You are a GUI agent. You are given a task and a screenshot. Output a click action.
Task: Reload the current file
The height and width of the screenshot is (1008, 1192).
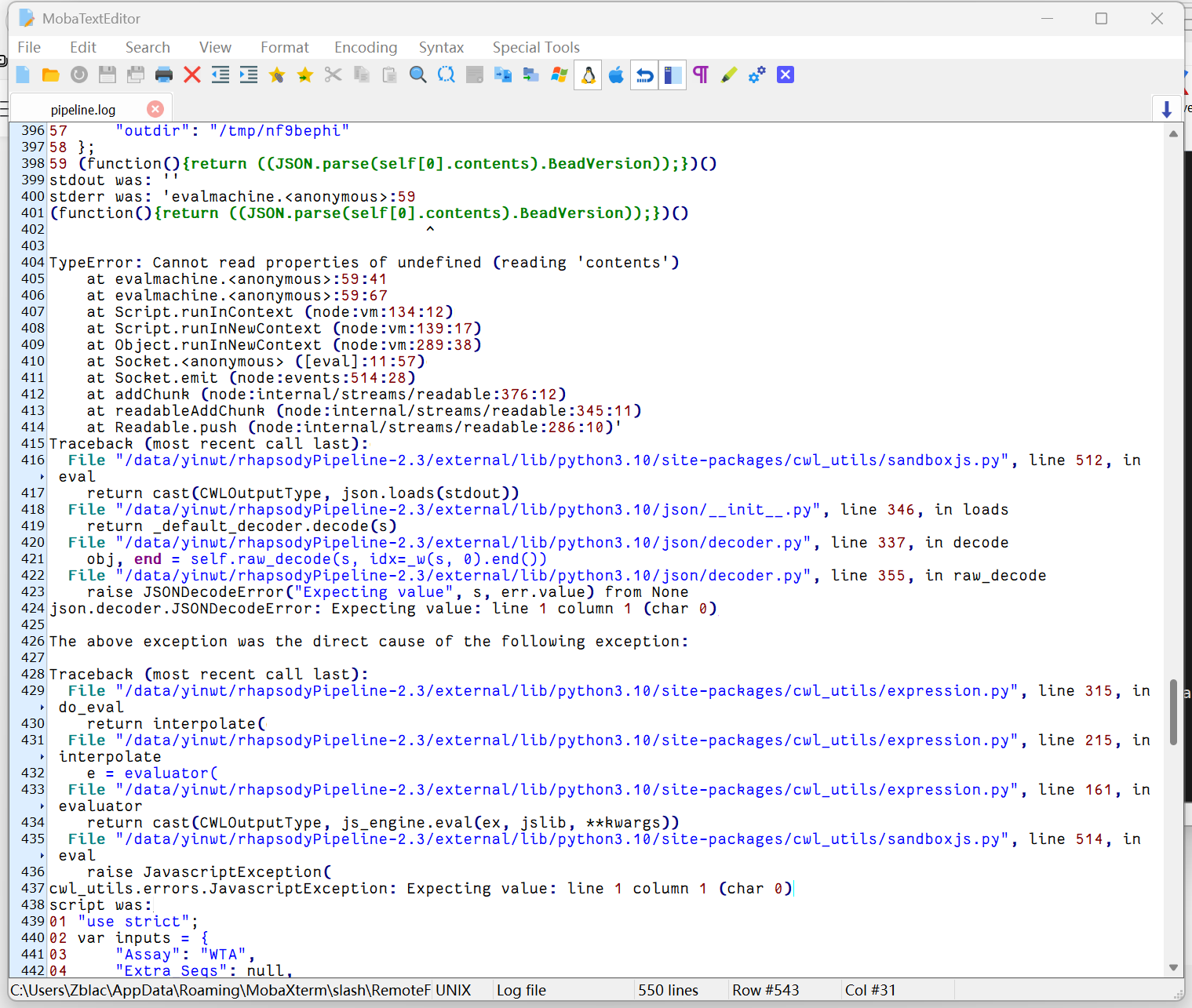[79, 75]
